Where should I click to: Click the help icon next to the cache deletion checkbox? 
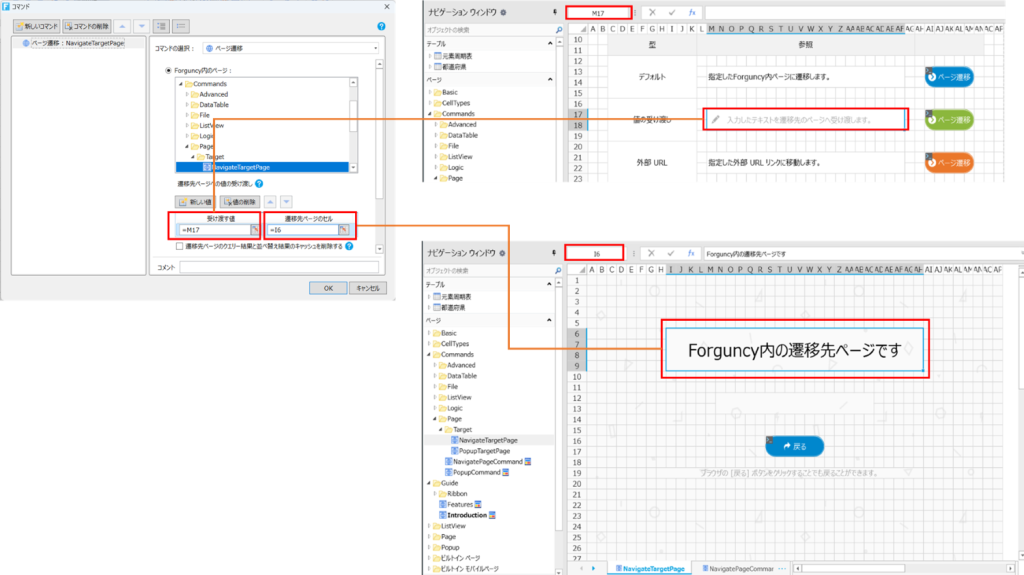pos(349,246)
